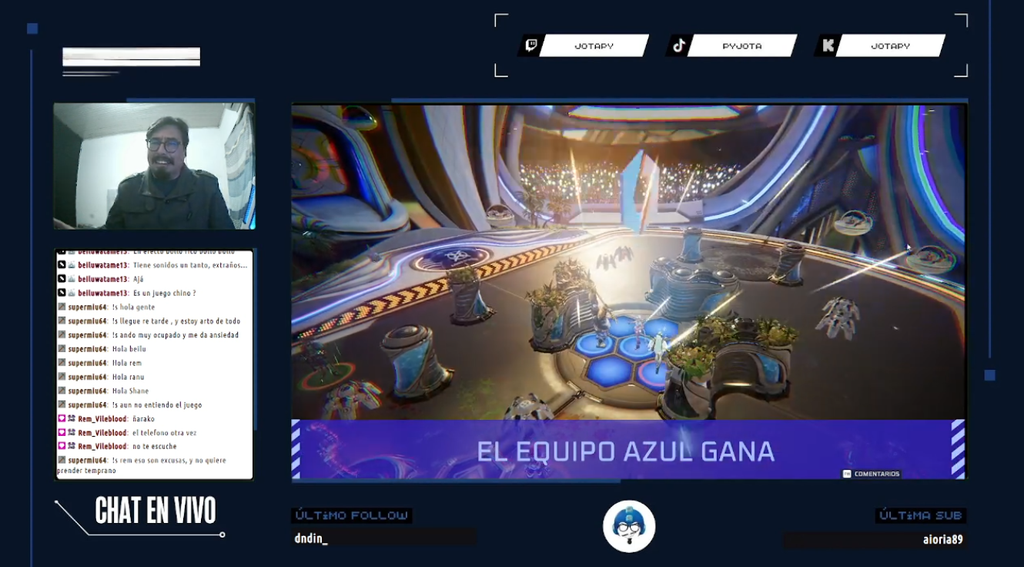
Task: Click the TikTok logo icon
Action: coord(679,46)
